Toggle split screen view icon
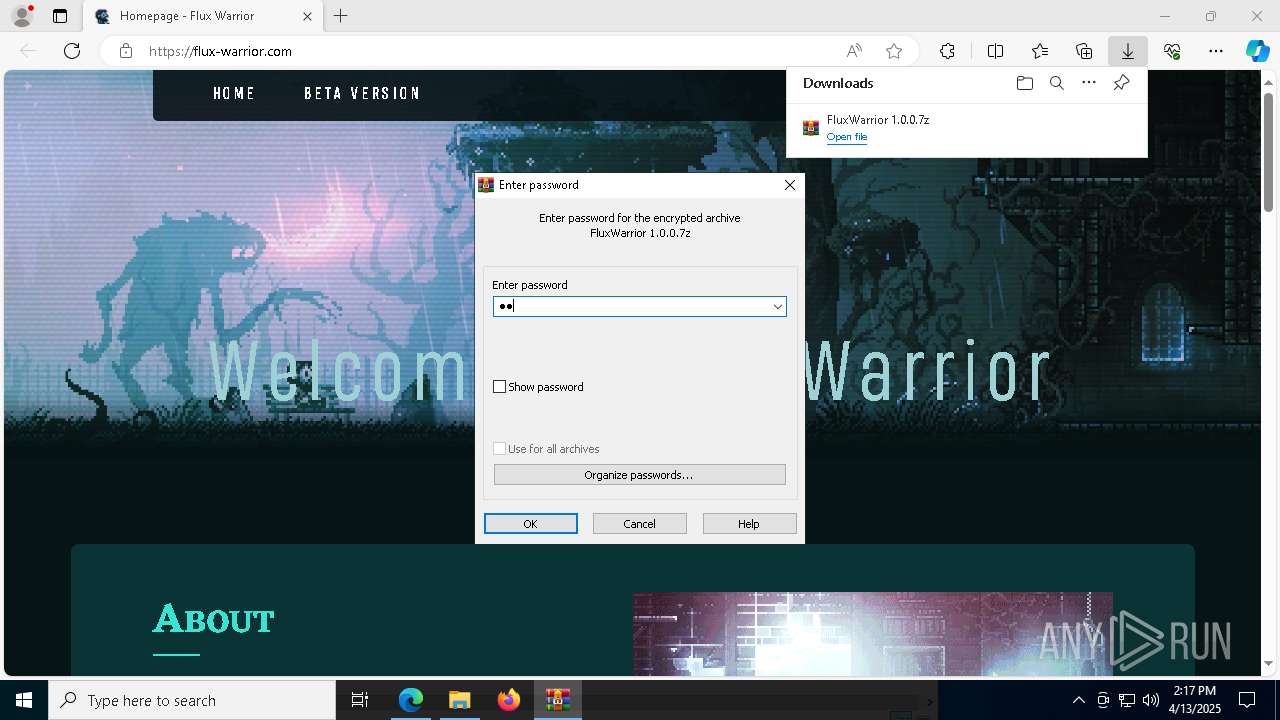Viewport: 1280px width, 720px height. pos(995,51)
